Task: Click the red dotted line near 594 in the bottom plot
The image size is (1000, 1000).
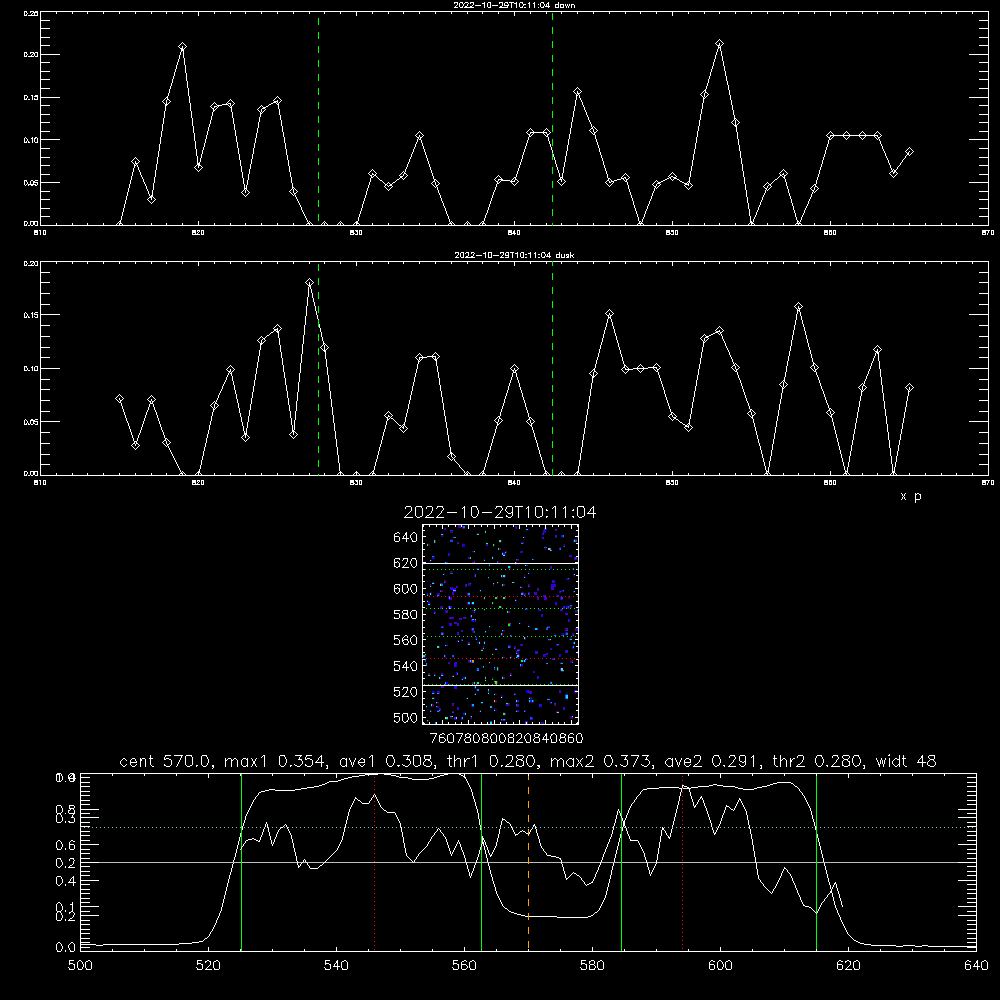Action: (682, 861)
